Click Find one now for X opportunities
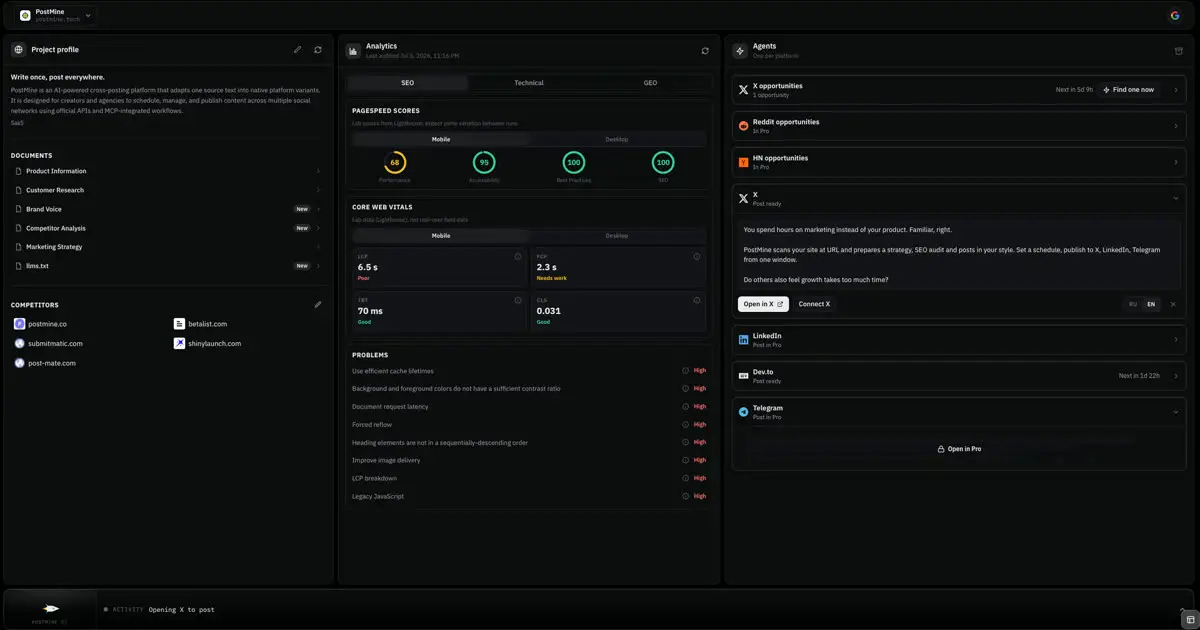This screenshot has width=1200, height=630. coord(1129,90)
